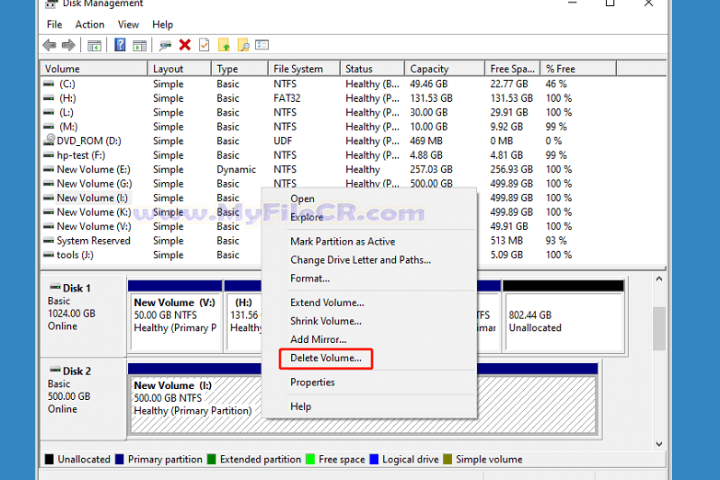The image size is (720, 480).
Task: Select Delete Volume... from context menu
Action: pyautogui.click(x=326, y=358)
